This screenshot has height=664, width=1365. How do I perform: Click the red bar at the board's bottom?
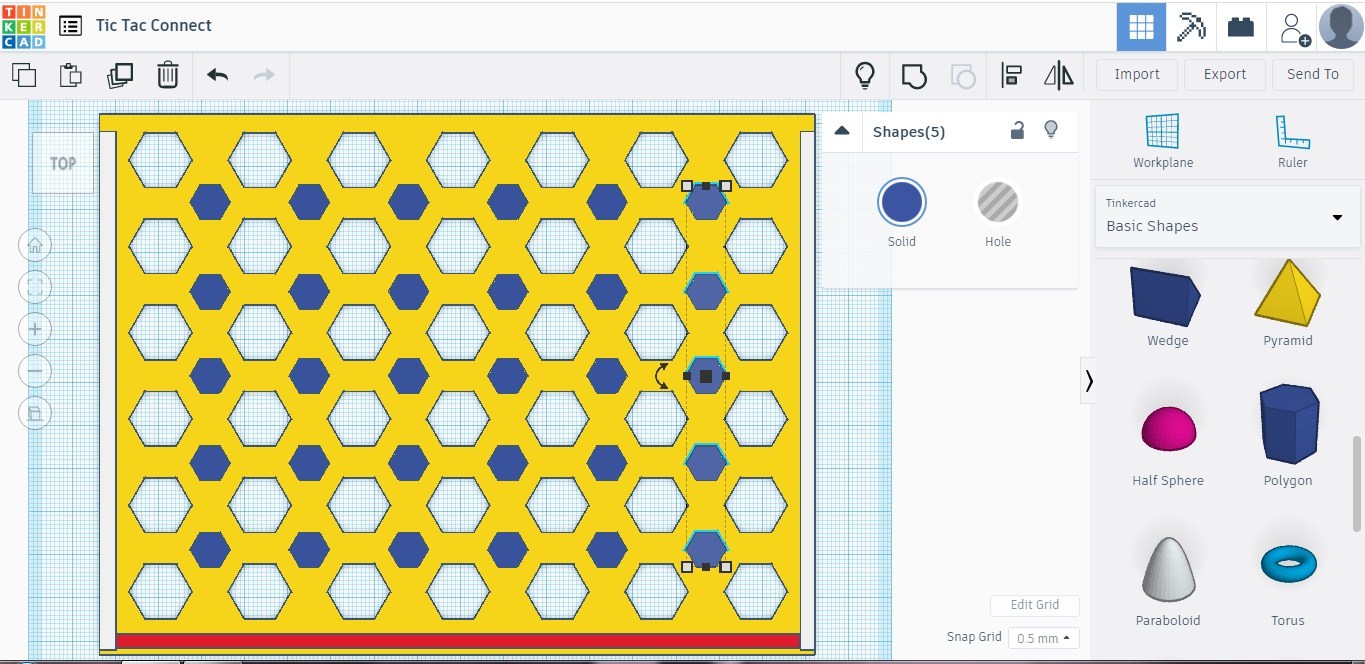coord(458,640)
